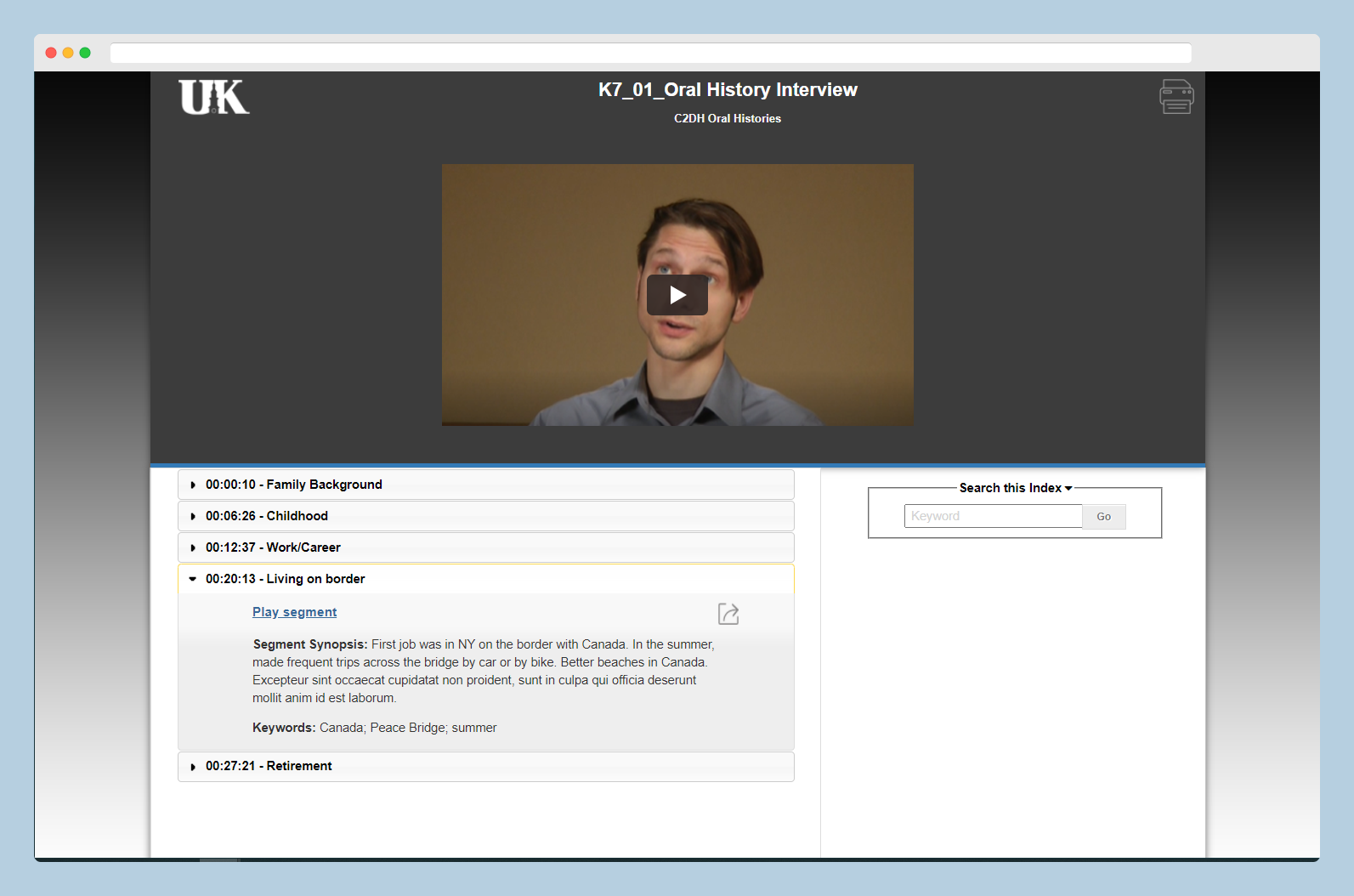This screenshot has width=1354, height=896.
Task: Click the green maximize window button
Action: tap(85, 53)
